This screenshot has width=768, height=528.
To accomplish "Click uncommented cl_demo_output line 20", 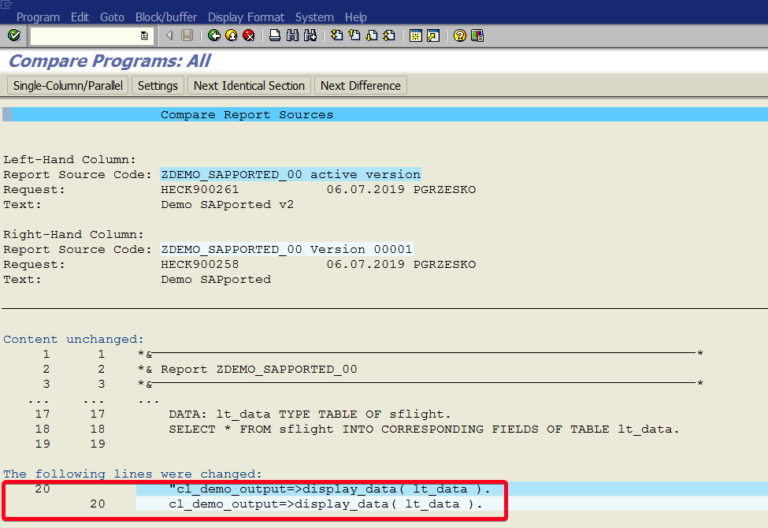I will coord(325,504).
